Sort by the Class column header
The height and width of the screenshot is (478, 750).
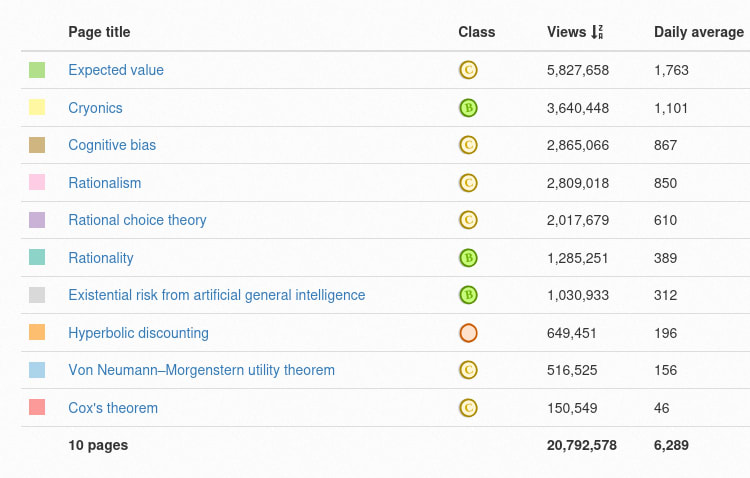tap(476, 32)
